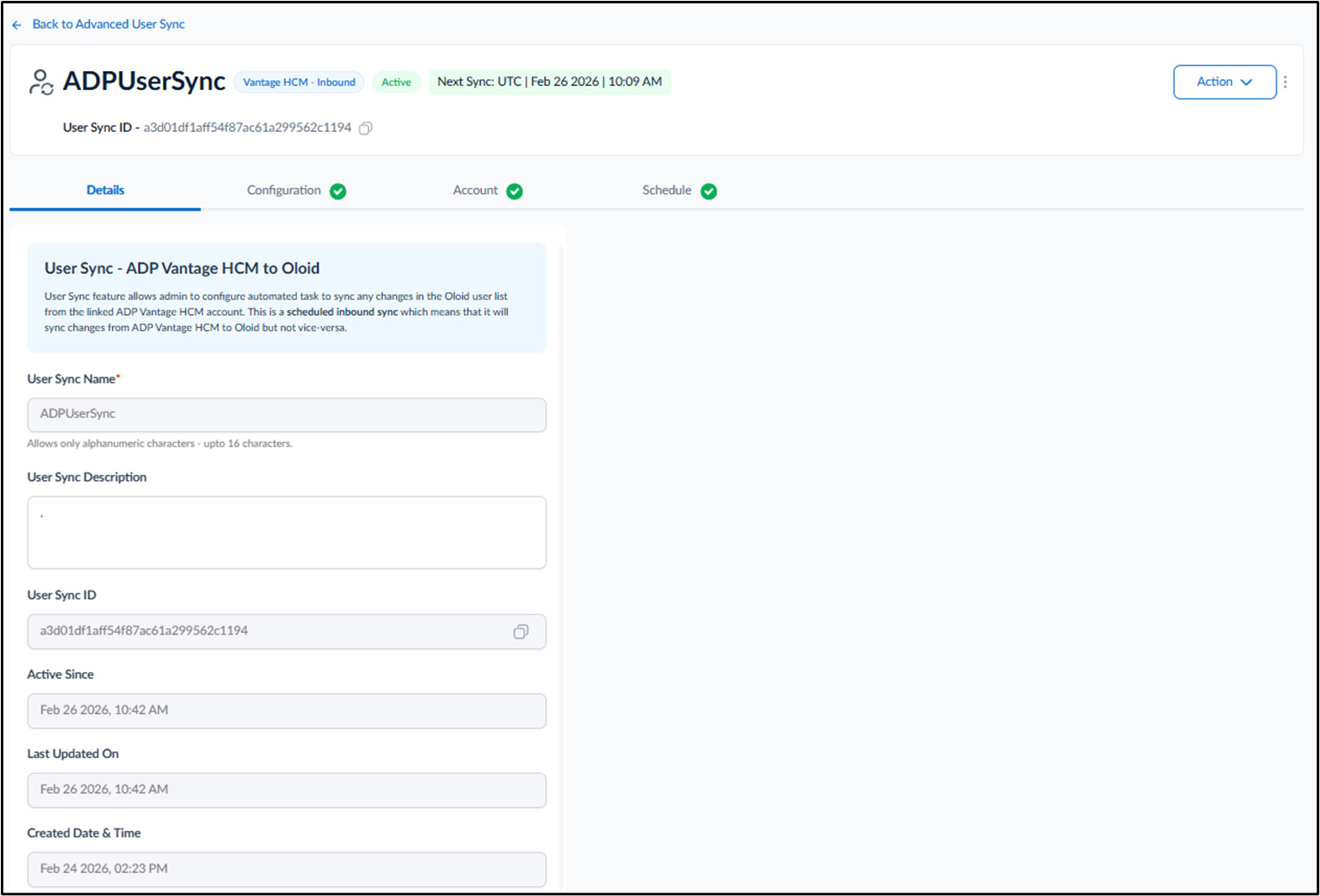Open Back to Advanced User Sync link
This screenshot has width=1320, height=896.
pos(109,24)
